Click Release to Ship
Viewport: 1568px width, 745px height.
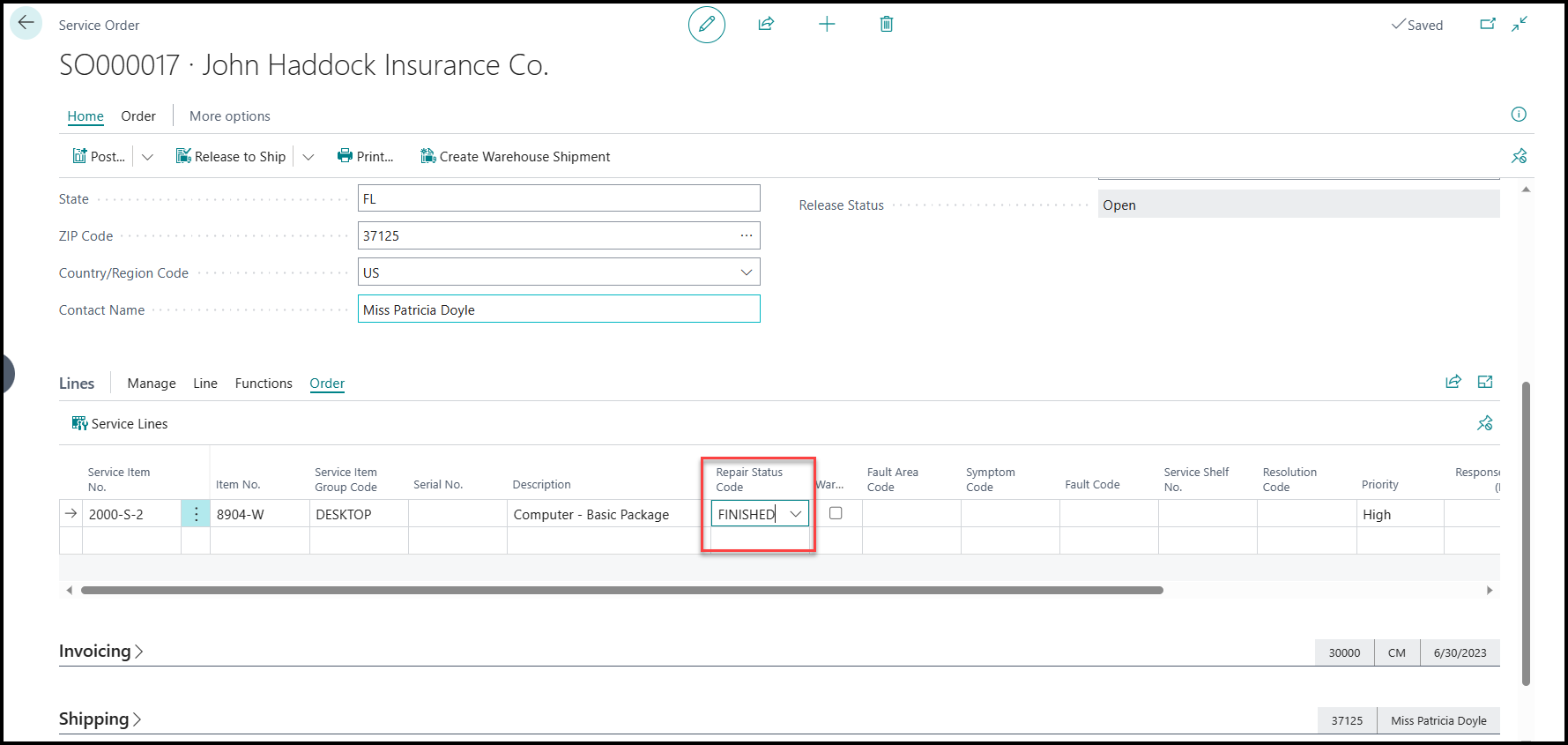click(231, 157)
